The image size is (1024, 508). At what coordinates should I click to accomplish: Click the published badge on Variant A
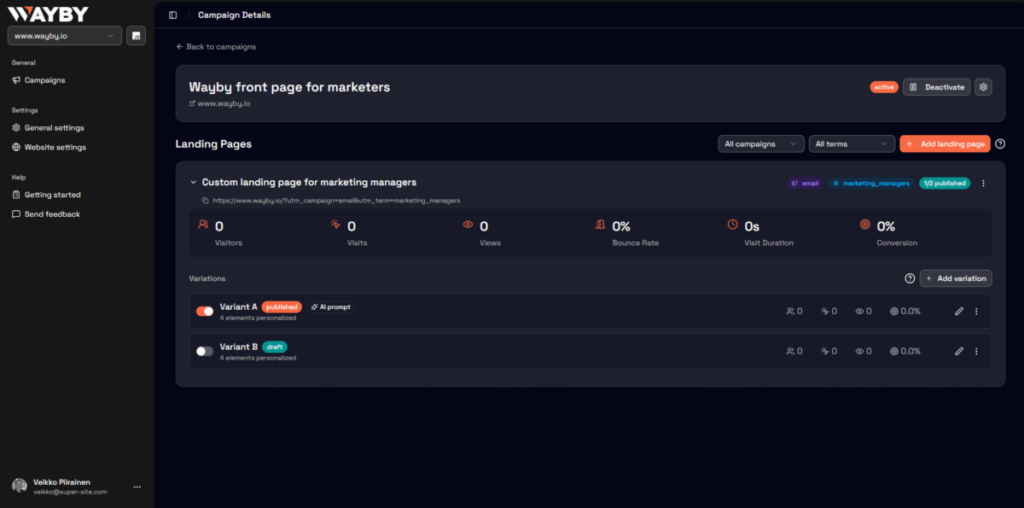[282, 307]
